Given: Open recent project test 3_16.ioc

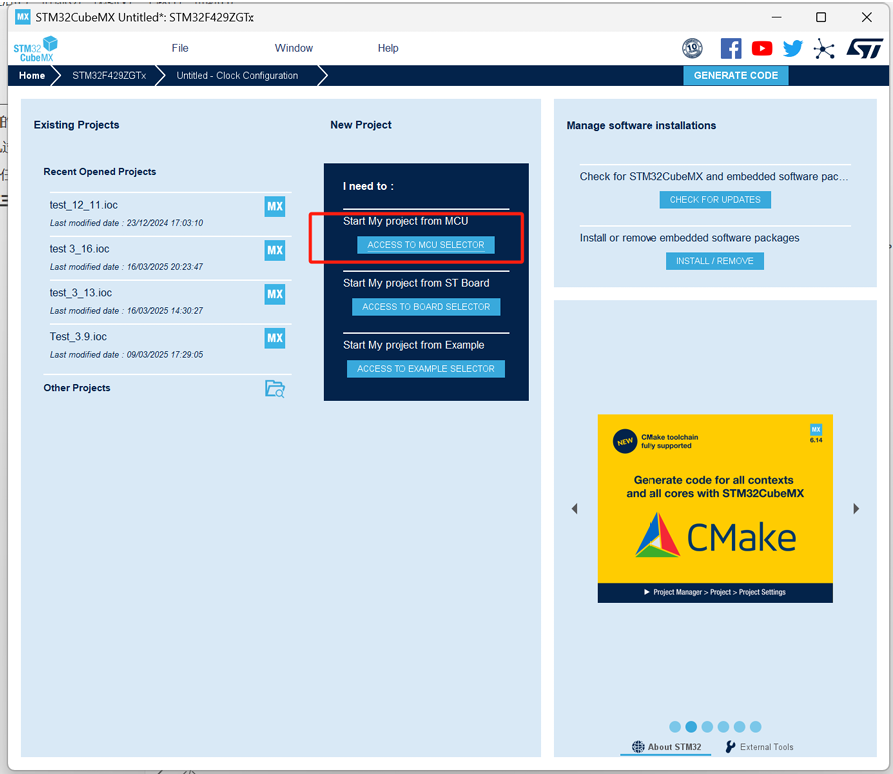Looking at the screenshot, I should click(x=79, y=249).
